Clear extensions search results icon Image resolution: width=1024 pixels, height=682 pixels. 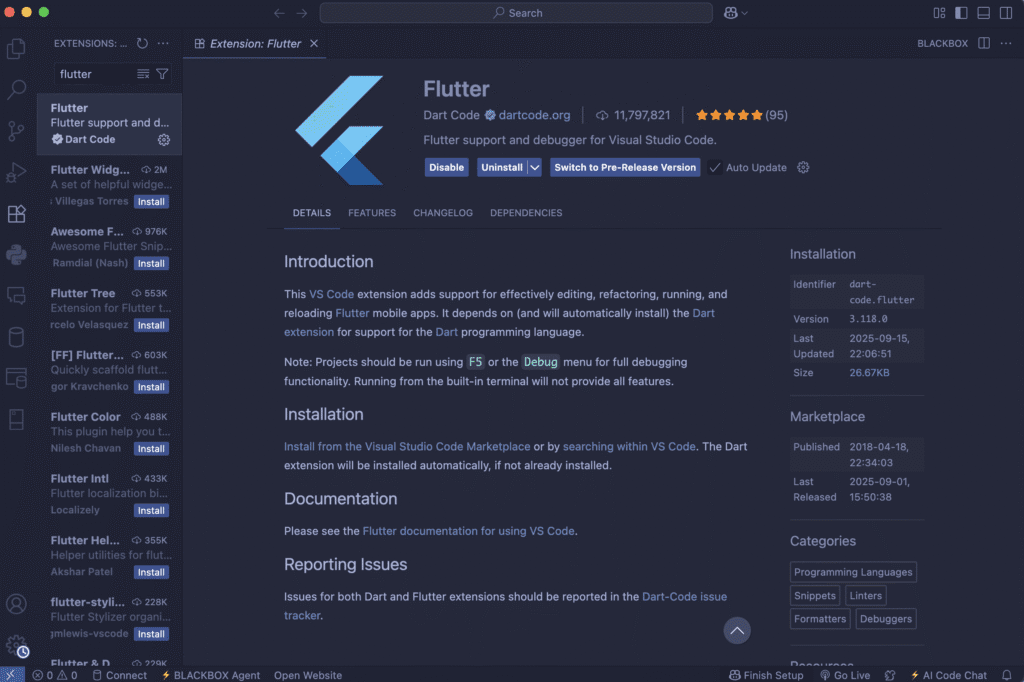point(143,74)
